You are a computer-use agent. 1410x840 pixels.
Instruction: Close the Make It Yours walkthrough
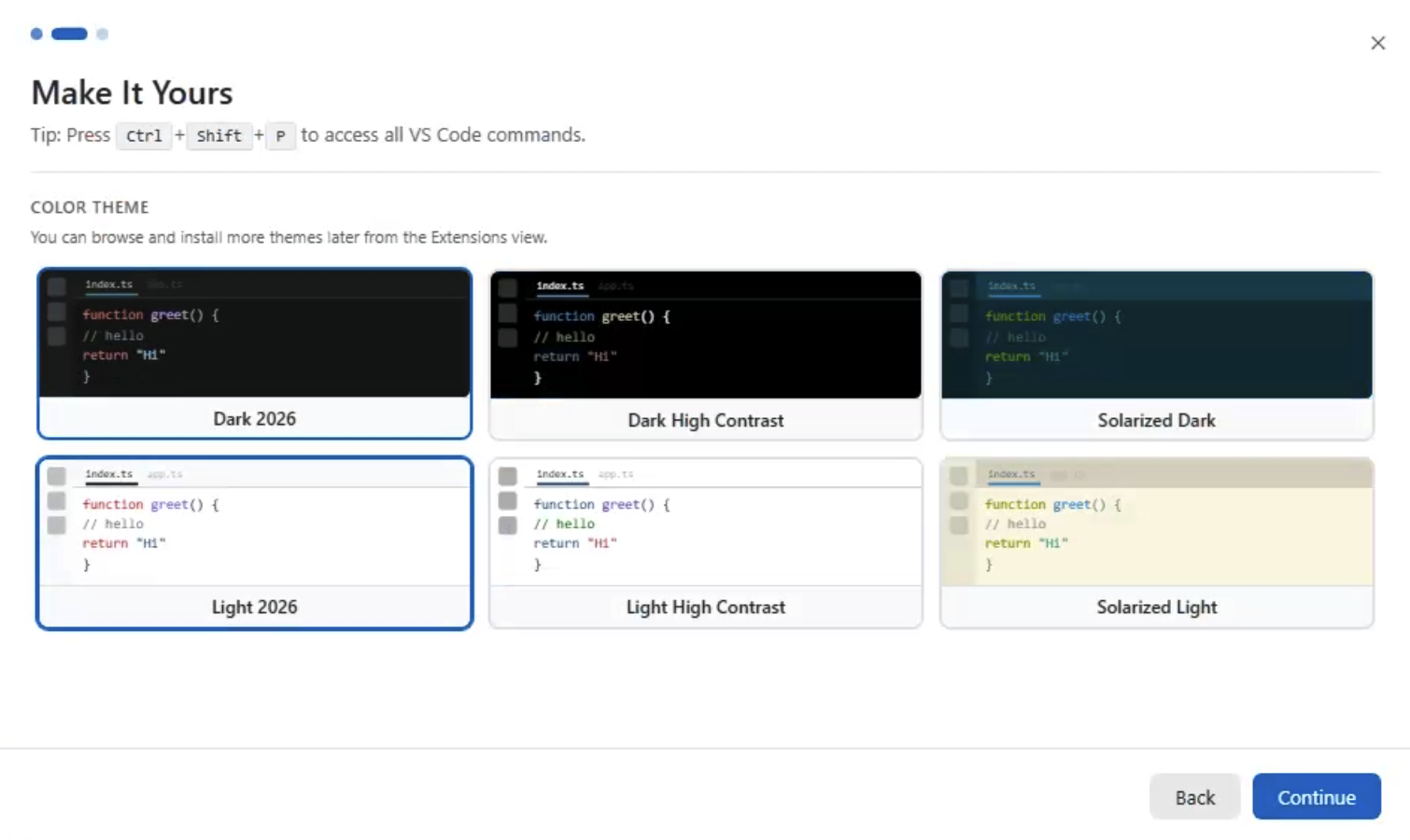[x=1377, y=43]
